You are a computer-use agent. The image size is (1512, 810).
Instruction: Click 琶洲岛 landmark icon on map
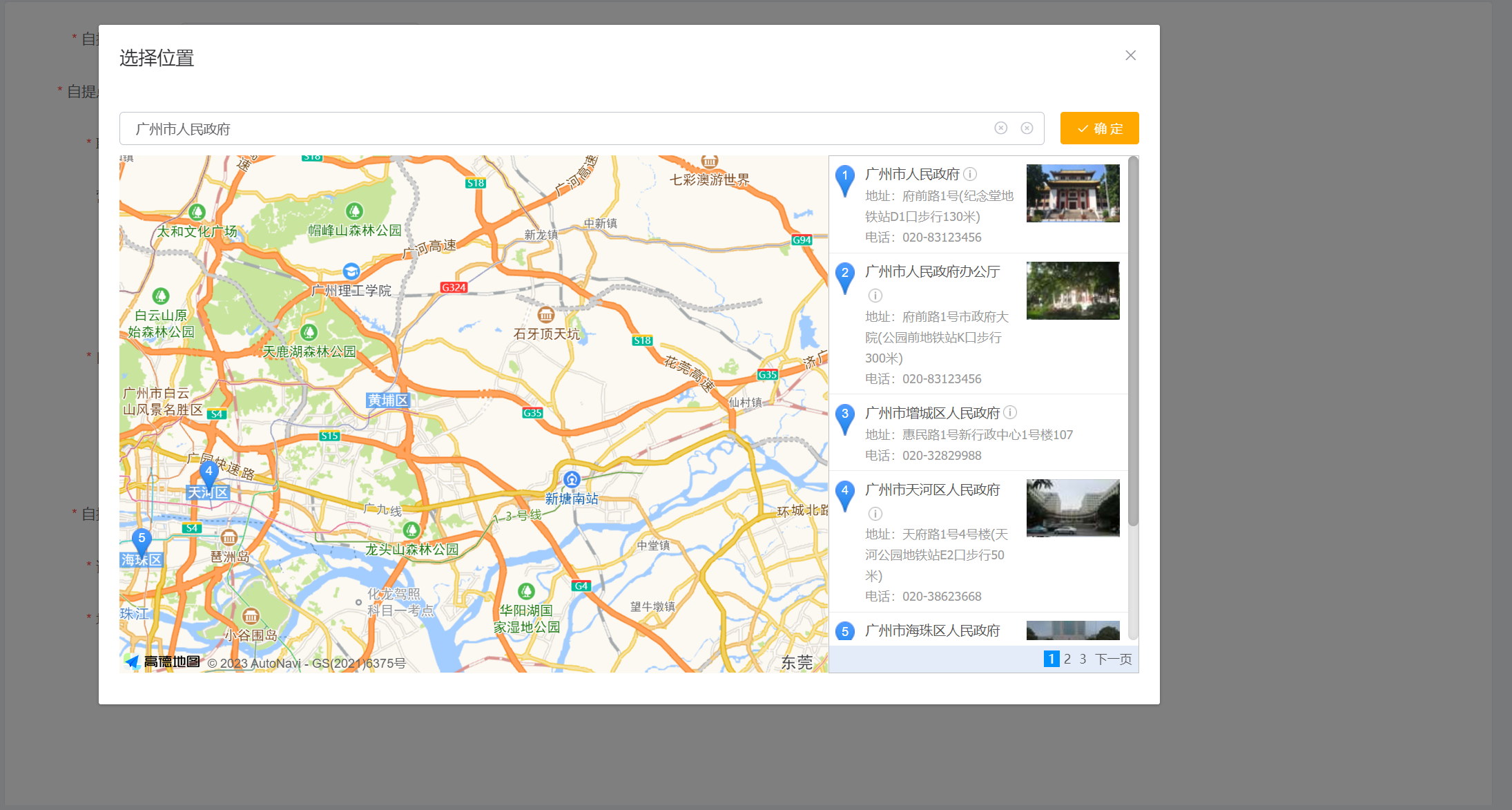click(x=229, y=537)
